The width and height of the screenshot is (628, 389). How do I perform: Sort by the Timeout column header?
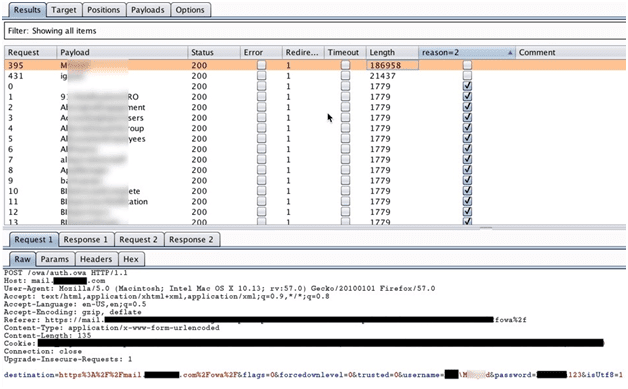[x=345, y=52]
